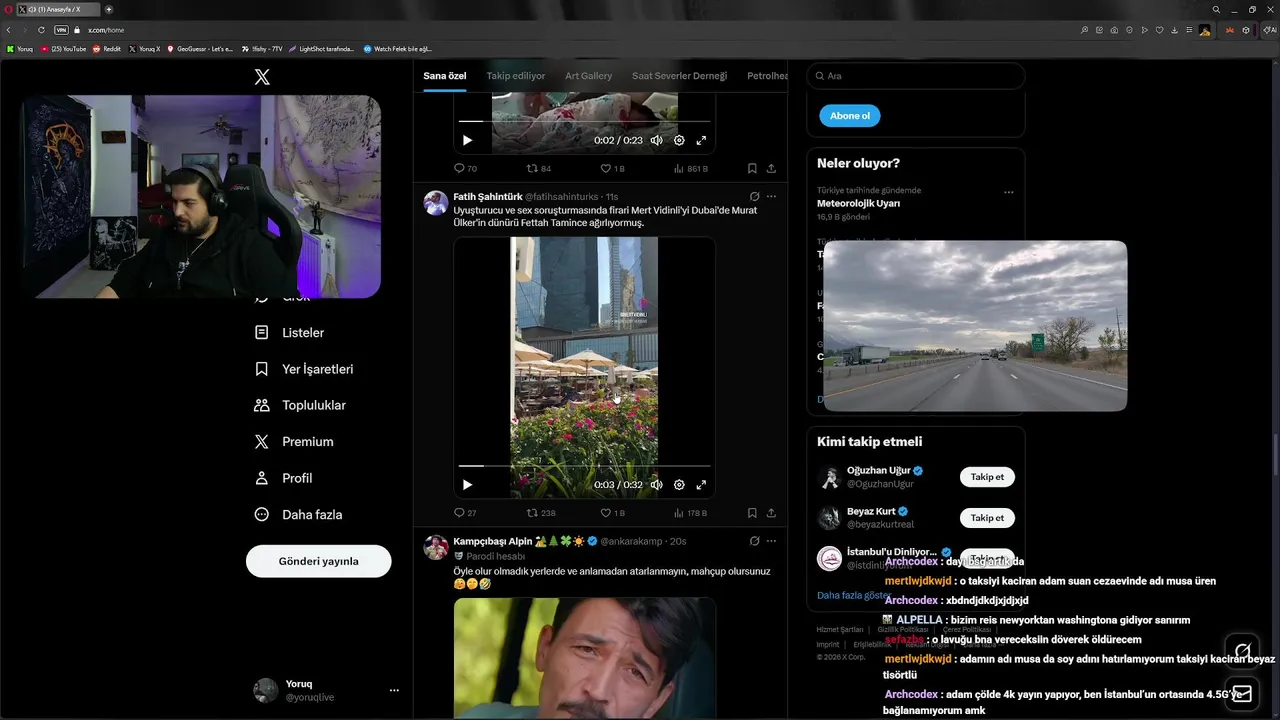Open settings on the top 0:23 video

coord(679,141)
